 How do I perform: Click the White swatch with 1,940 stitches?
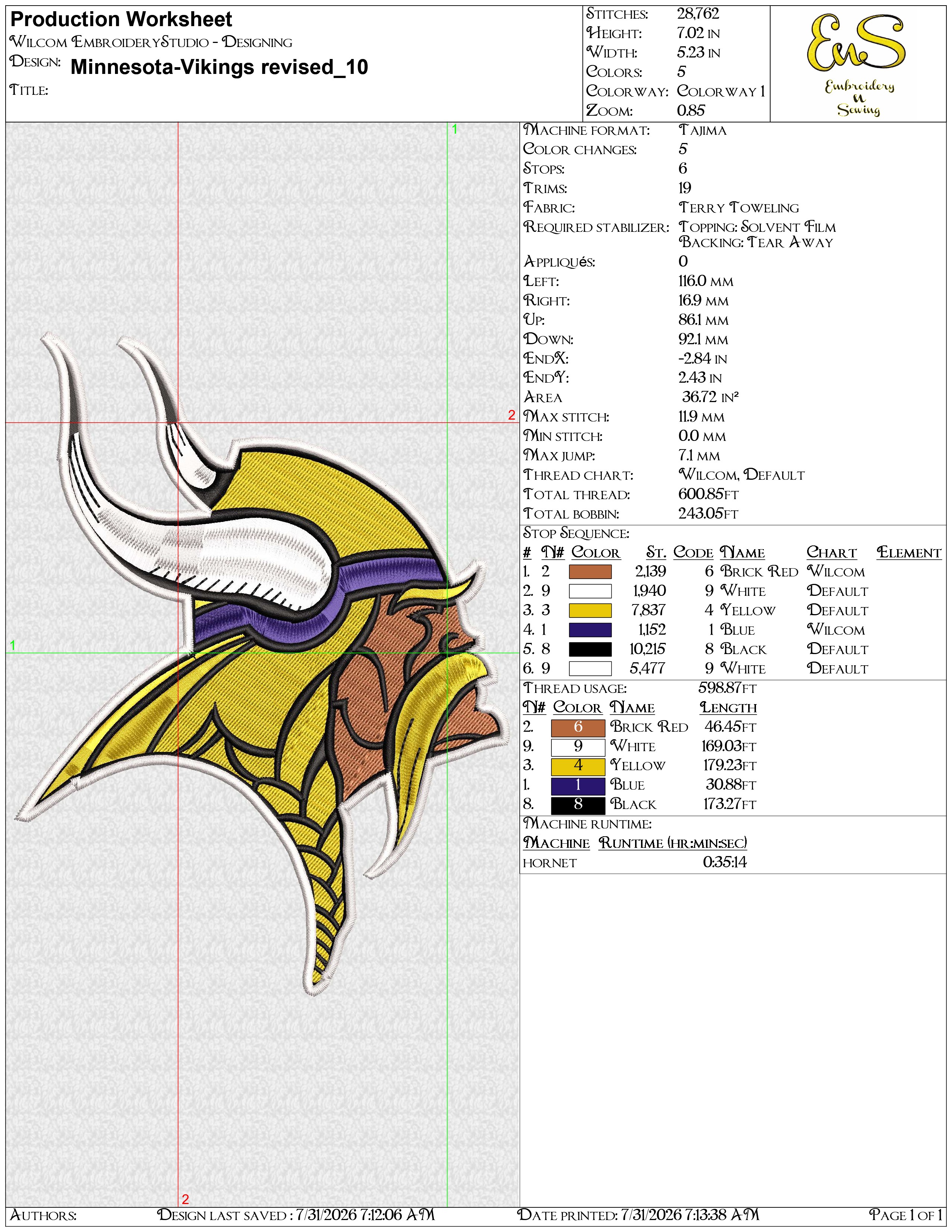(x=590, y=591)
